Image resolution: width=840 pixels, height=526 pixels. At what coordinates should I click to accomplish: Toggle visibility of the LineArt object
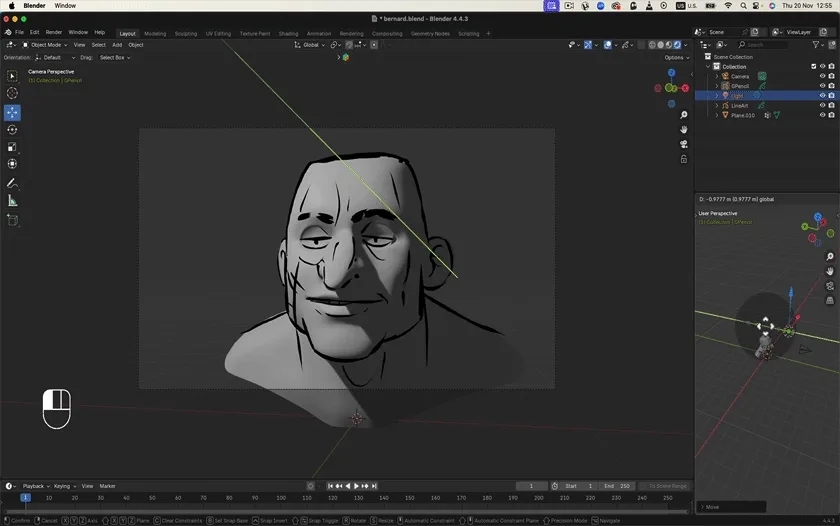coord(822,105)
